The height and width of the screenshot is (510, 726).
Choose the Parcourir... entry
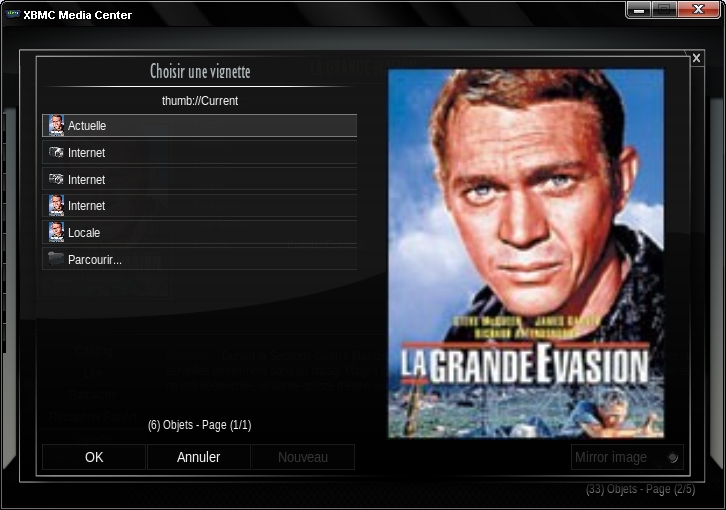[200, 259]
